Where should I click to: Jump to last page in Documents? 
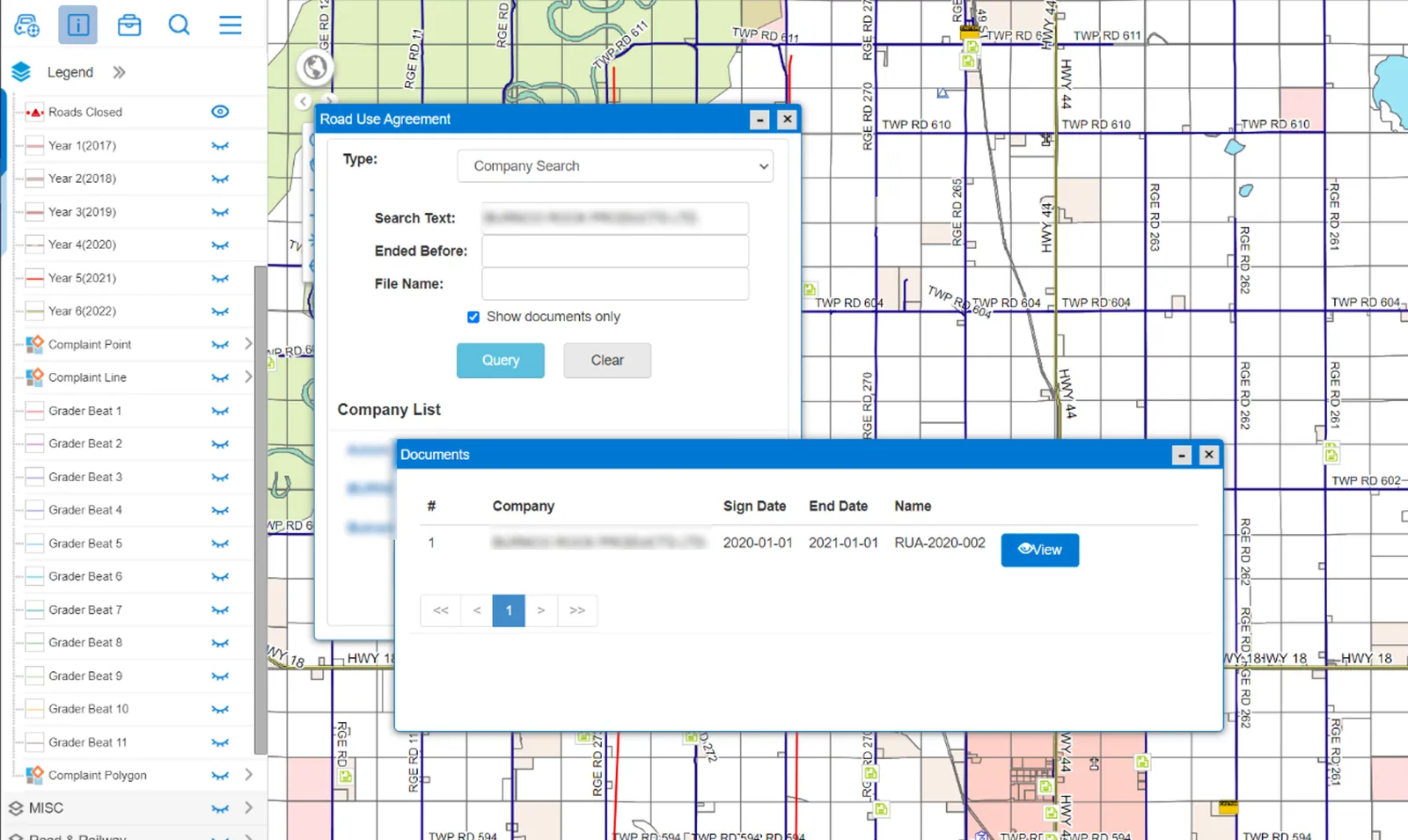coord(577,610)
